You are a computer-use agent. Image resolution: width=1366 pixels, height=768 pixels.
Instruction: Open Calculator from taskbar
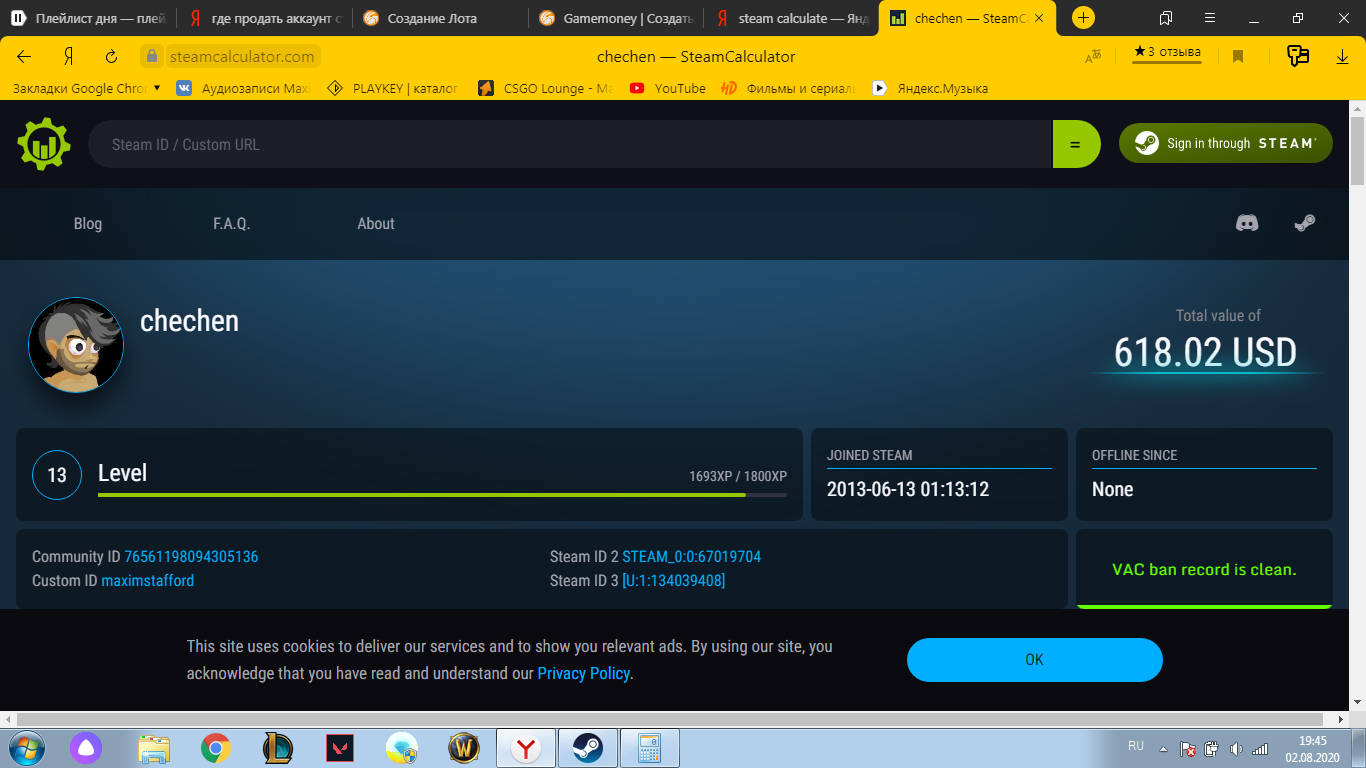[x=650, y=748]
